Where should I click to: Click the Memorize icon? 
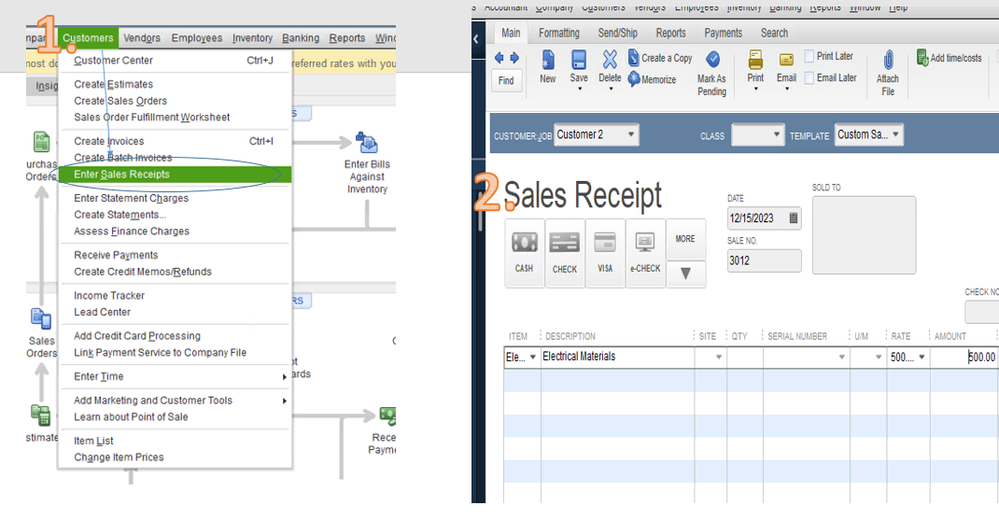click(x=634, y=79)
